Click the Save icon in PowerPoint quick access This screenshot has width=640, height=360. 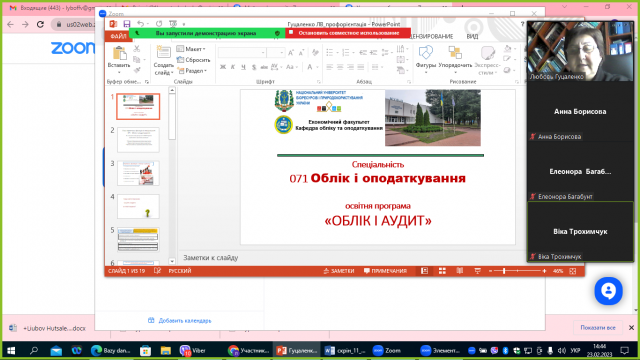tap(127, 24)
